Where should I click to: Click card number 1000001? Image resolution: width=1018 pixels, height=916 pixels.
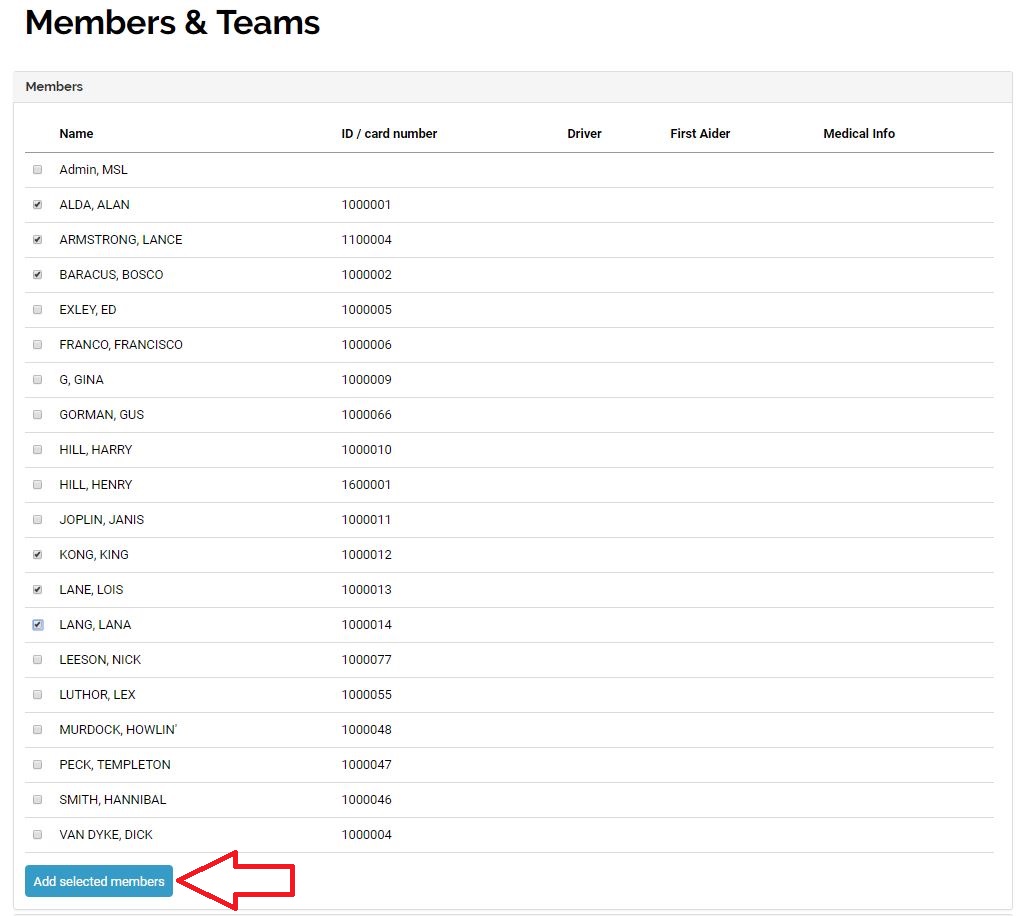click(366, 205)
